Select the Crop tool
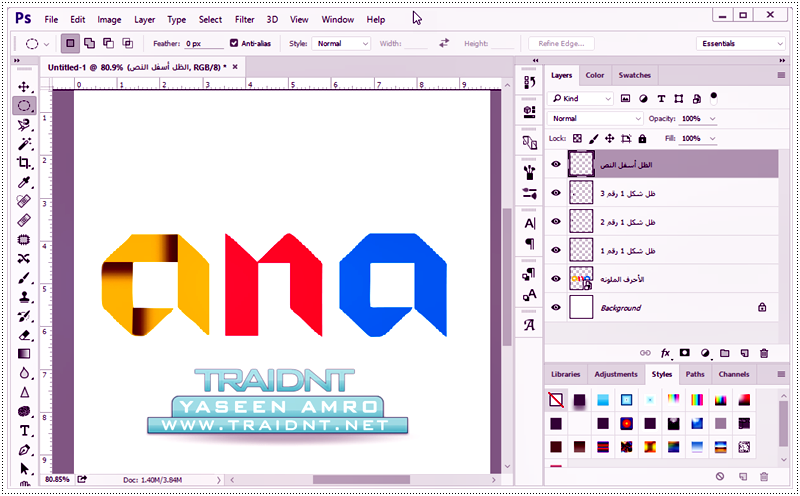800x496 pixels. 23,163
